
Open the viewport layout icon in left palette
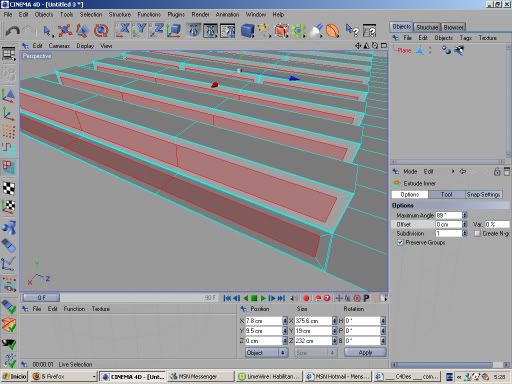click(8, 54)
